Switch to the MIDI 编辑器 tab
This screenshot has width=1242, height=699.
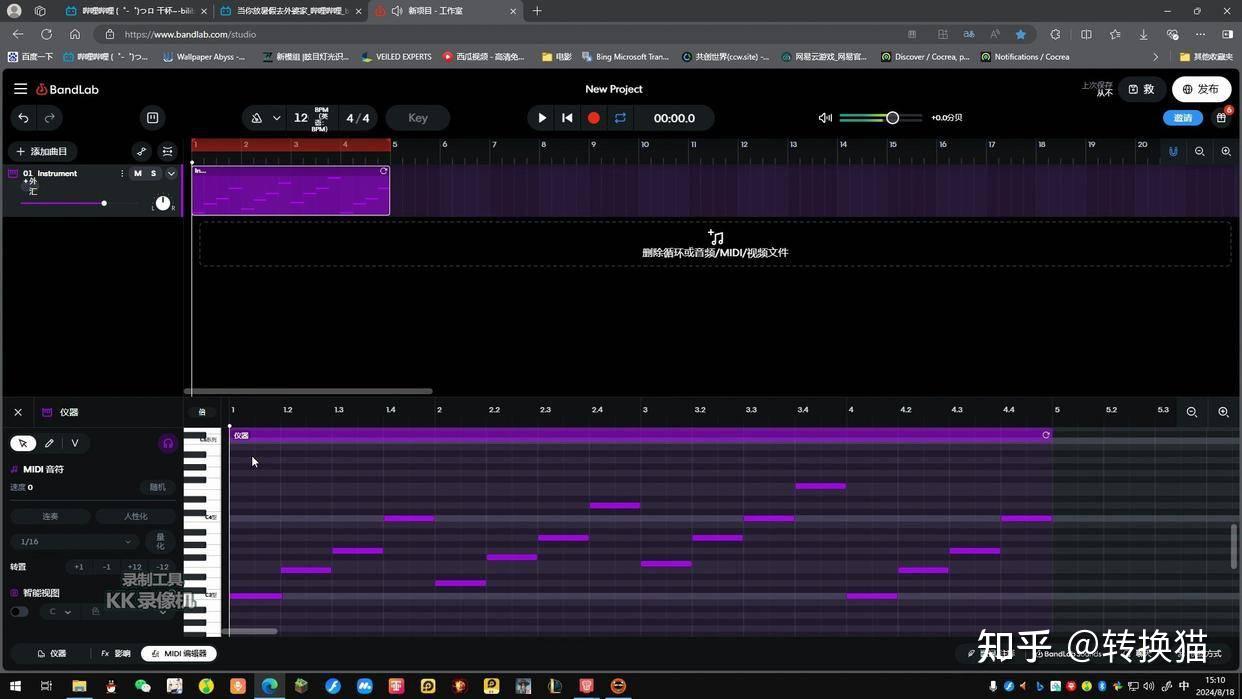tap(179, 653)
